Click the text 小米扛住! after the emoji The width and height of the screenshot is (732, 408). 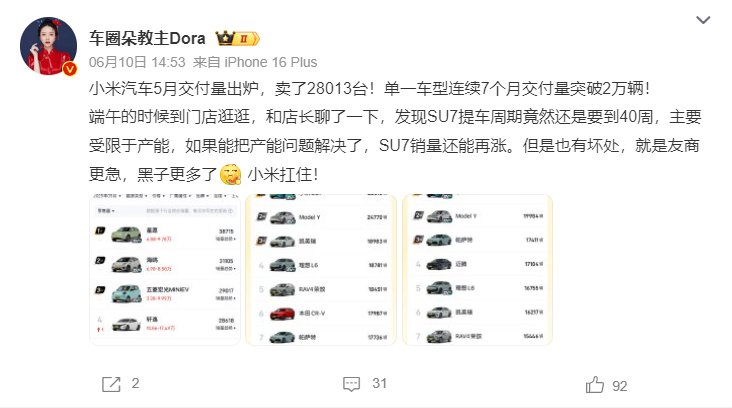pyautogui.click(x=283, y=175)
